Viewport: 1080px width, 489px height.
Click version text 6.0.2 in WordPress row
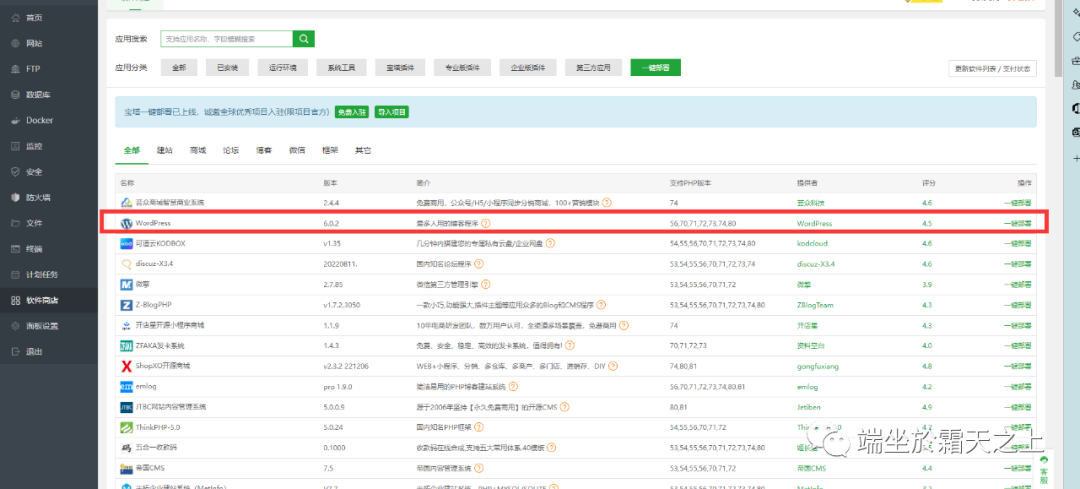pyautogui.click(x=333, y=223)
